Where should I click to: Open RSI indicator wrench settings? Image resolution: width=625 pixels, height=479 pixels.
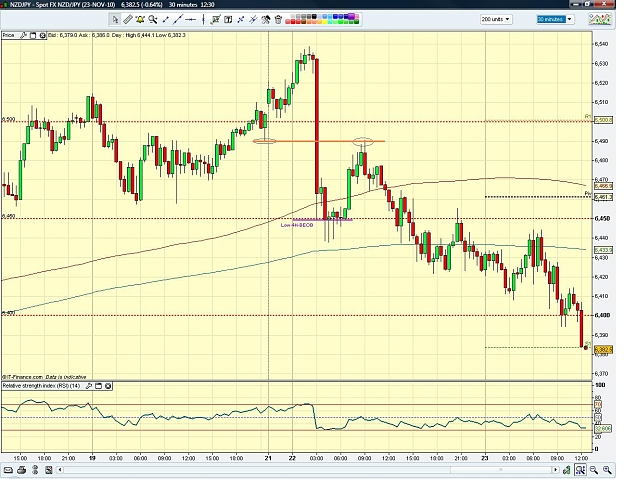[x=89, y=386]
